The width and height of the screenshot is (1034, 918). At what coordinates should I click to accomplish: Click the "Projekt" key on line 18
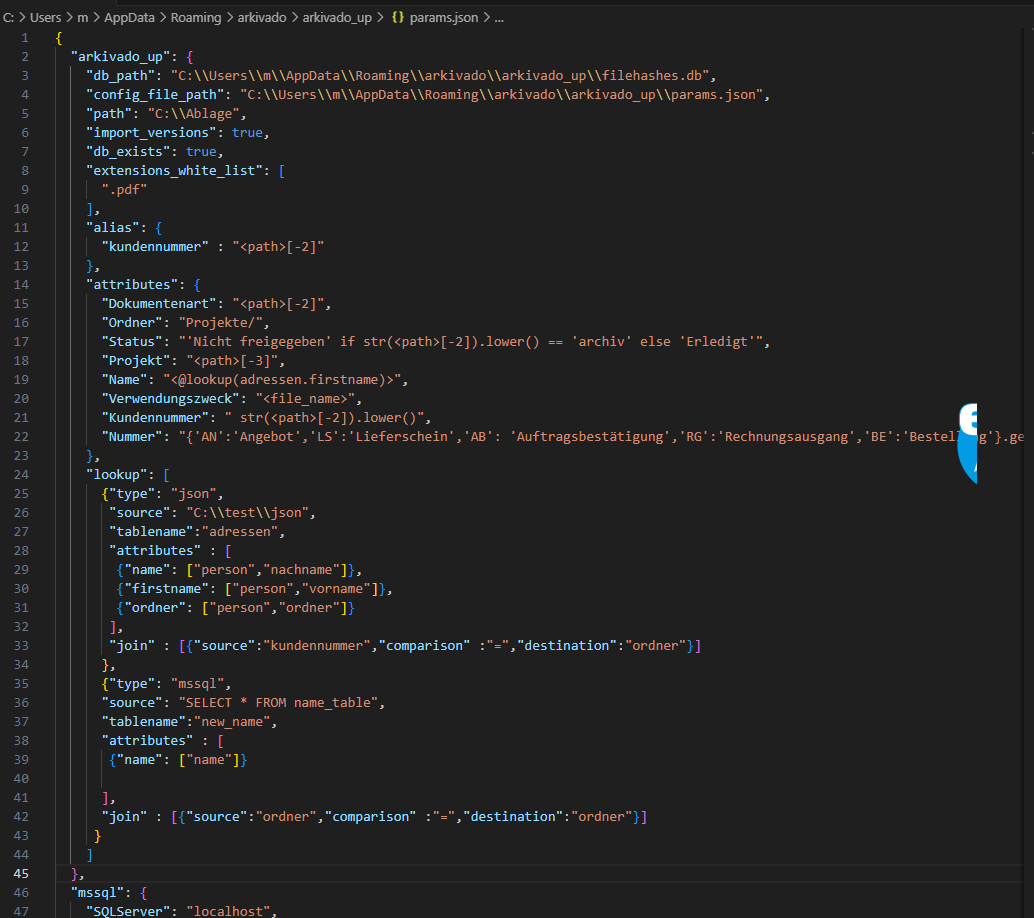tap(136, 361)
